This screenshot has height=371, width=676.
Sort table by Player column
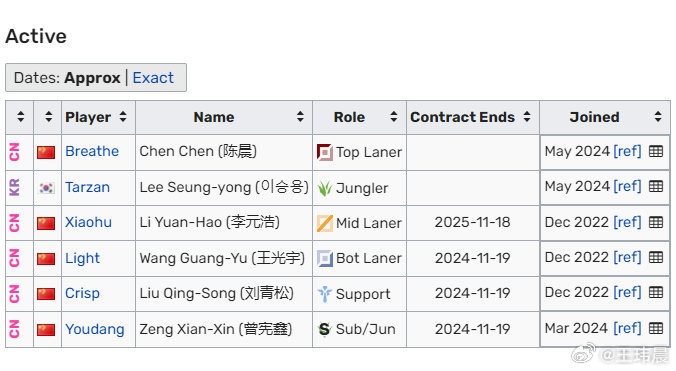[x=123, y=117]
